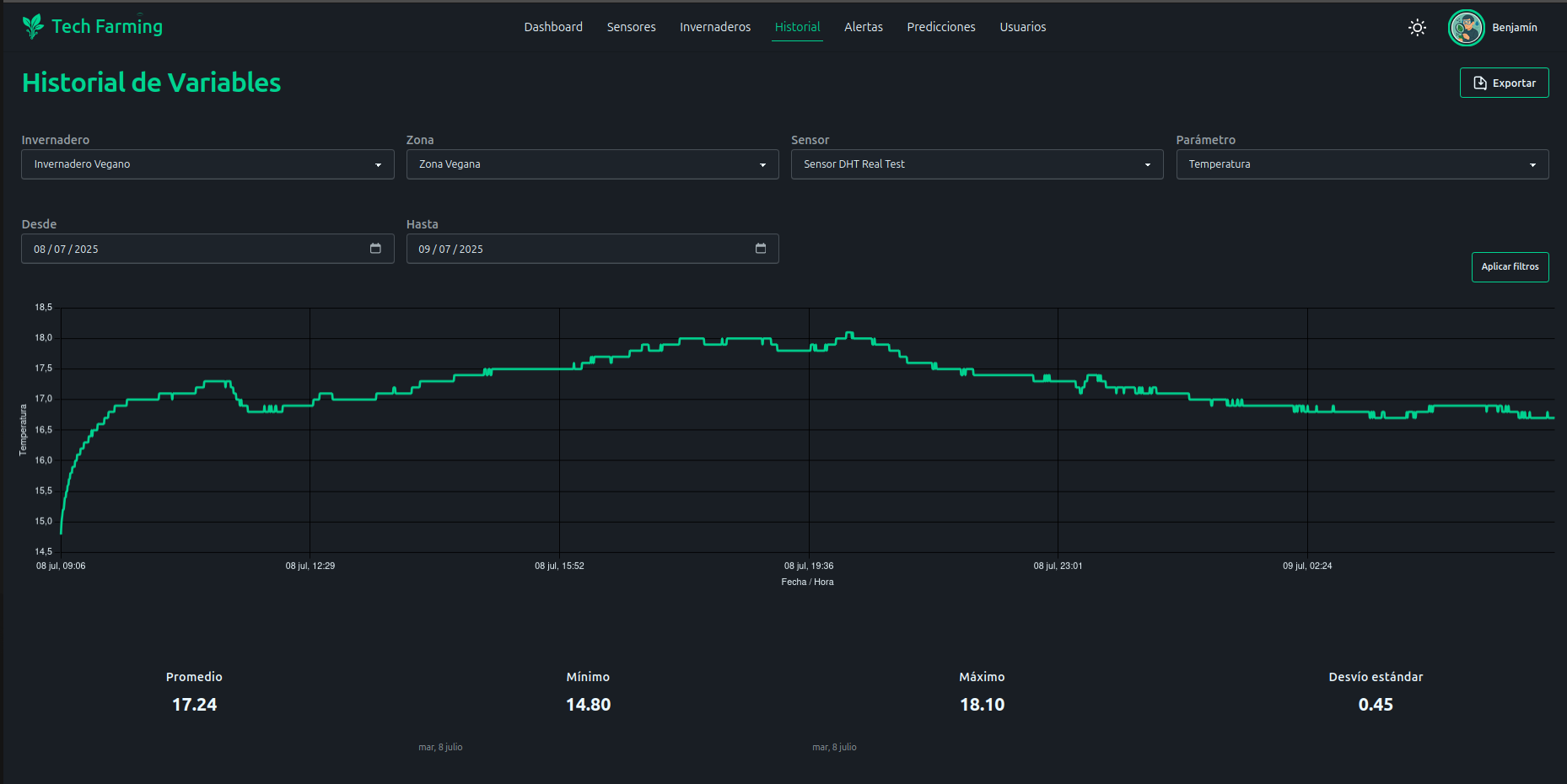This screenshot has height=784, width=1567.
Task: Open Benjamín's user avatar
Action: pos(1466,28)
